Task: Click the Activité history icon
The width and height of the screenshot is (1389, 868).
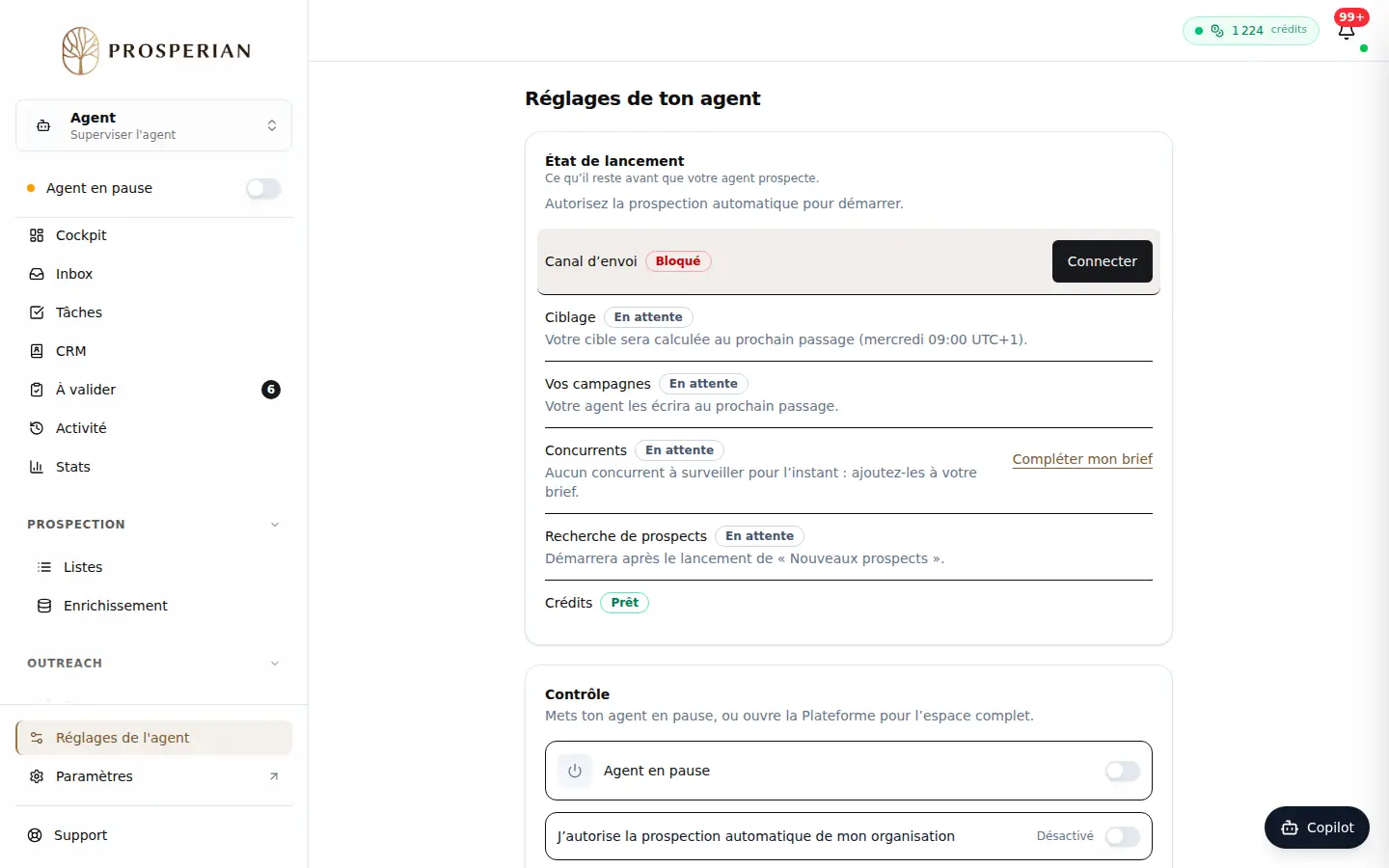Action: [37, 428]
